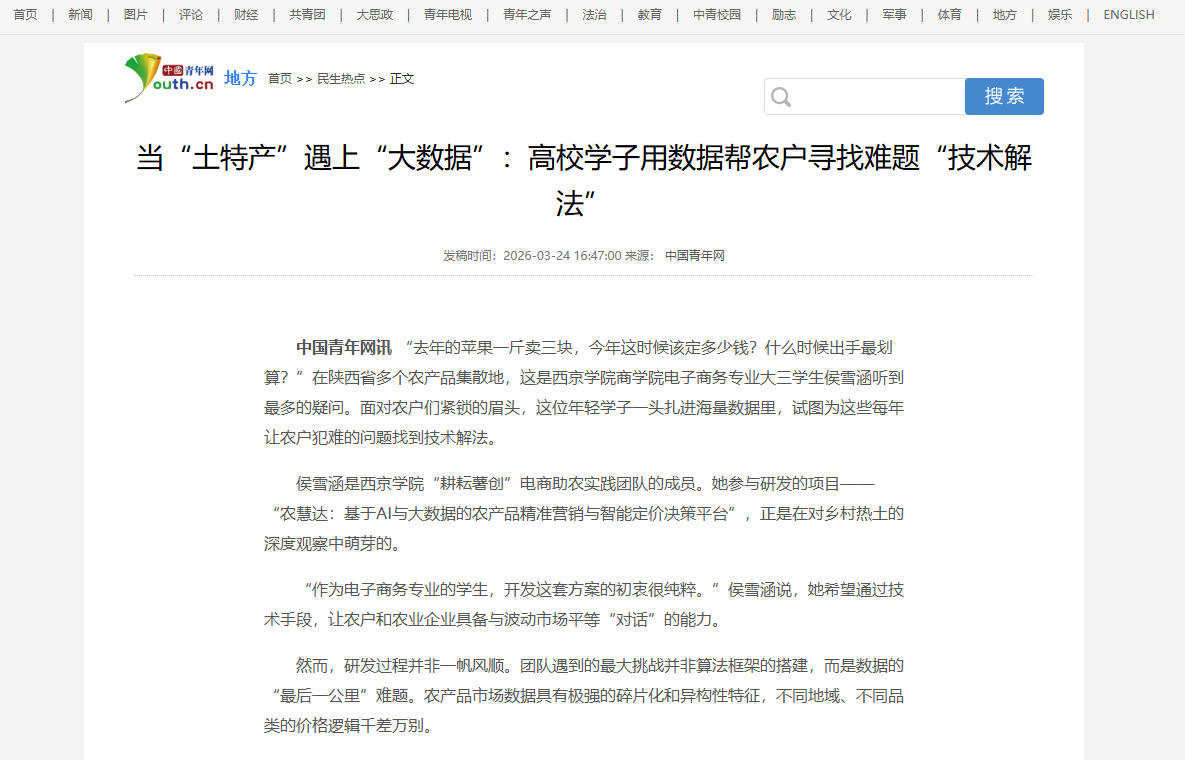Screen dimensions: 1185x760
Task: Open 共青团 in the top menu
Action: pos(307,15)
